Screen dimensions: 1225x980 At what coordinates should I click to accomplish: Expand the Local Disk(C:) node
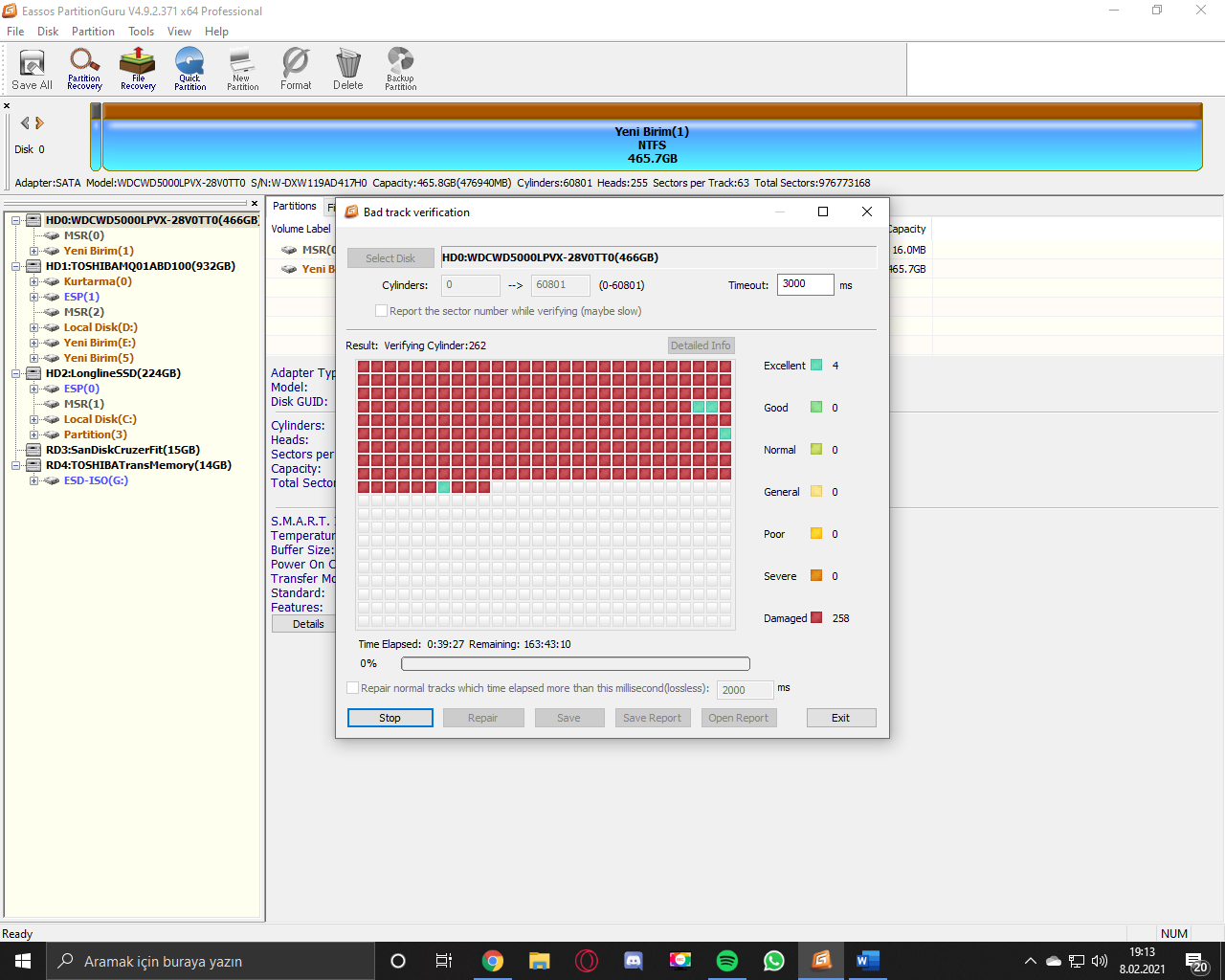(x=33, y=419)
